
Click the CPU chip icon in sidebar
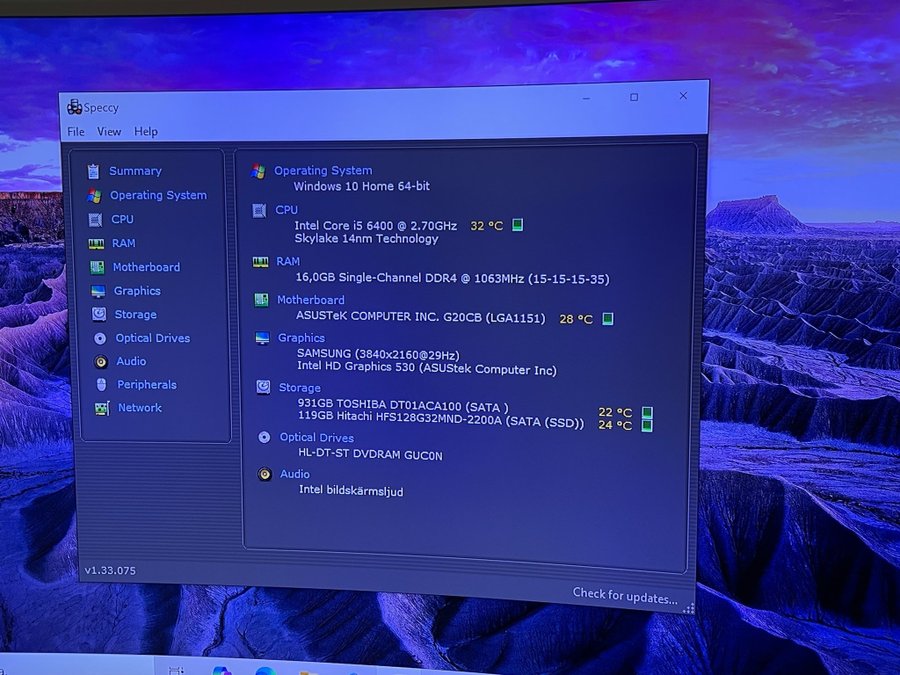95,219
